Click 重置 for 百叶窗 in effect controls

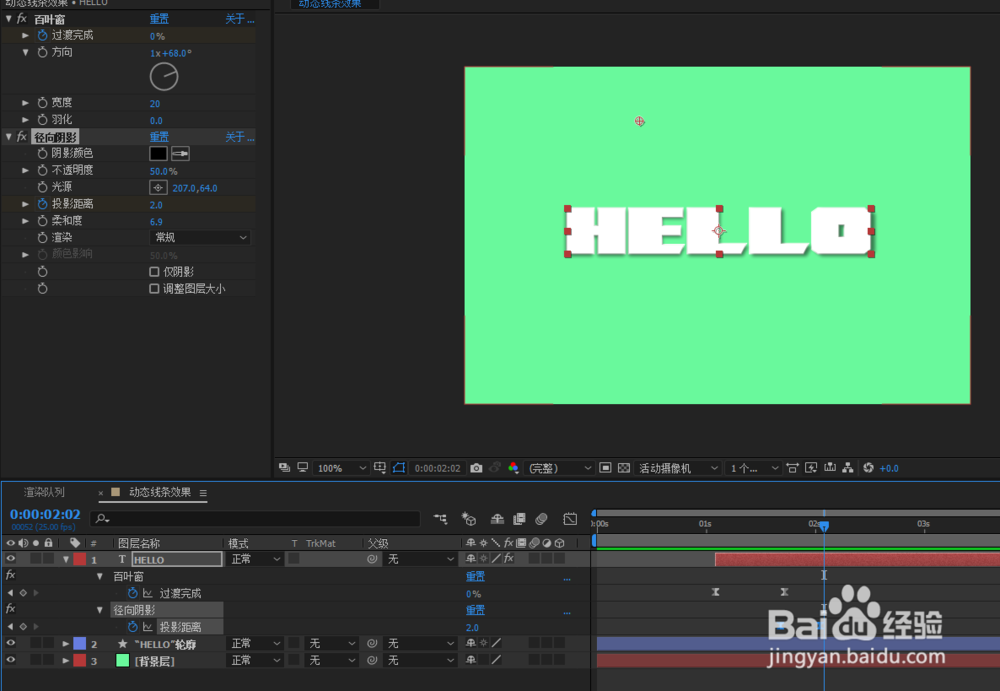pos(159,19)
